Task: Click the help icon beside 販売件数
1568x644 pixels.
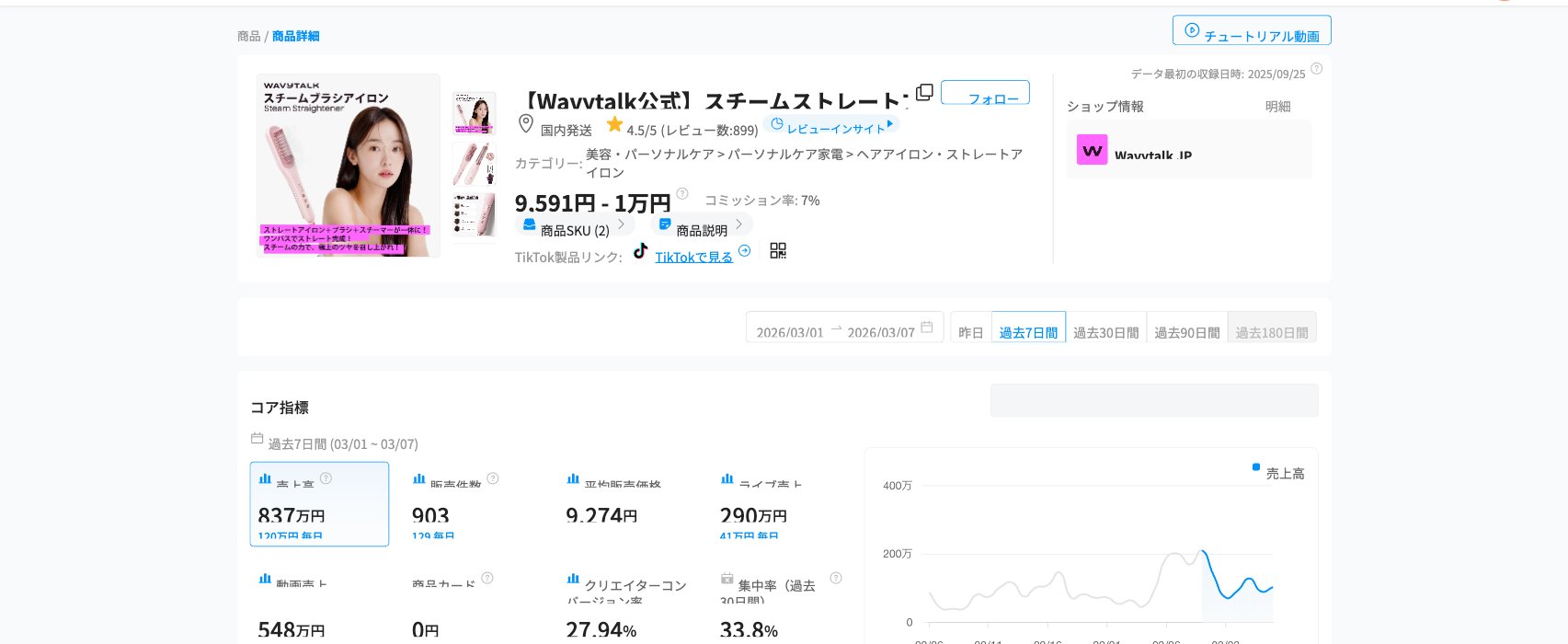Action: point(493,478)
